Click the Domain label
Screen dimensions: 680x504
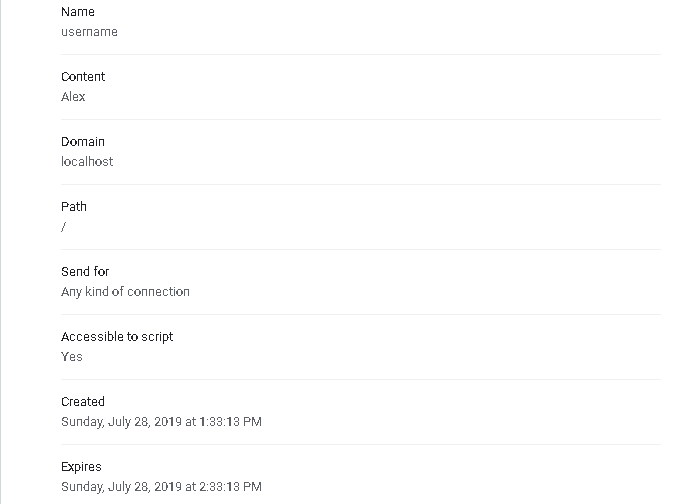pos(83,142)
